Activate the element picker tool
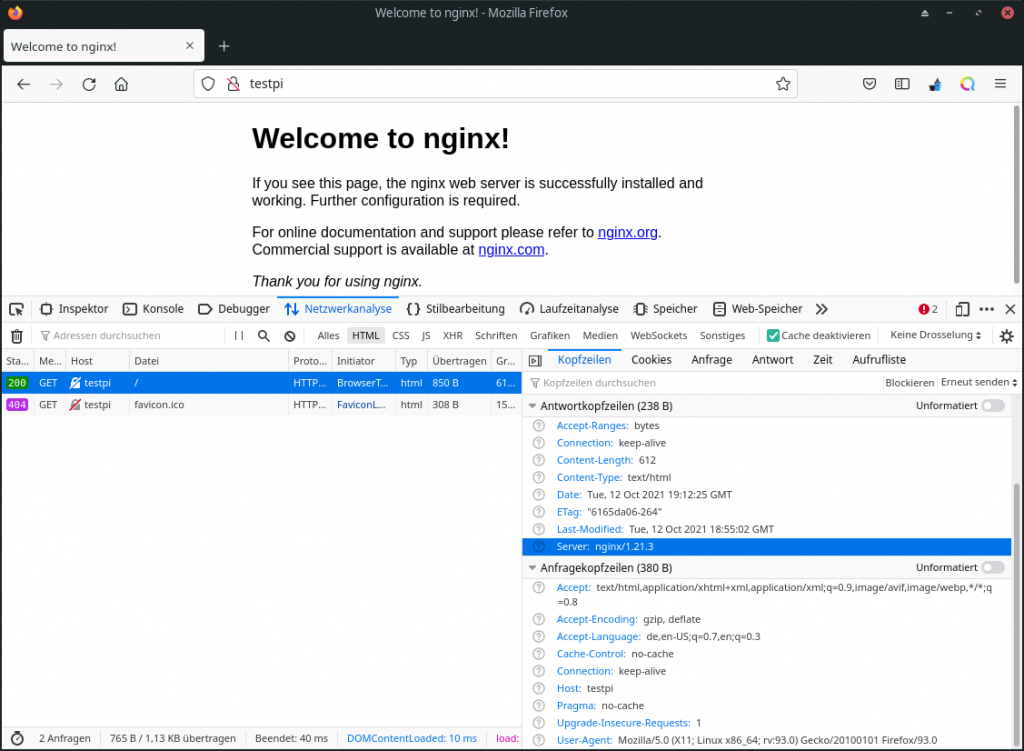This screenshot has height=751, width=1024. pos(16,309)
